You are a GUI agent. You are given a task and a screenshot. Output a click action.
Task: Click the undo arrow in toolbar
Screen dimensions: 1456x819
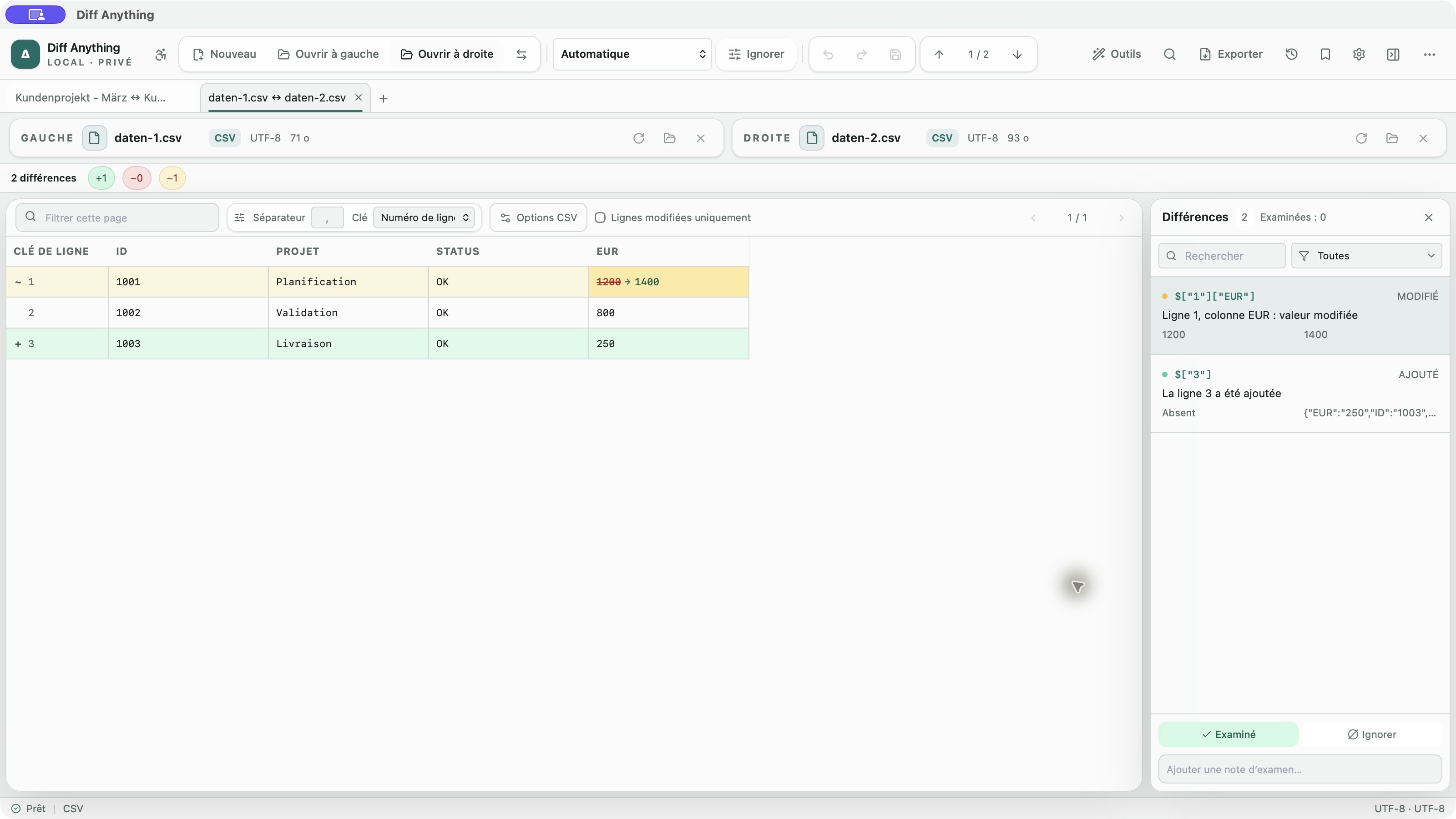point(828,54)
